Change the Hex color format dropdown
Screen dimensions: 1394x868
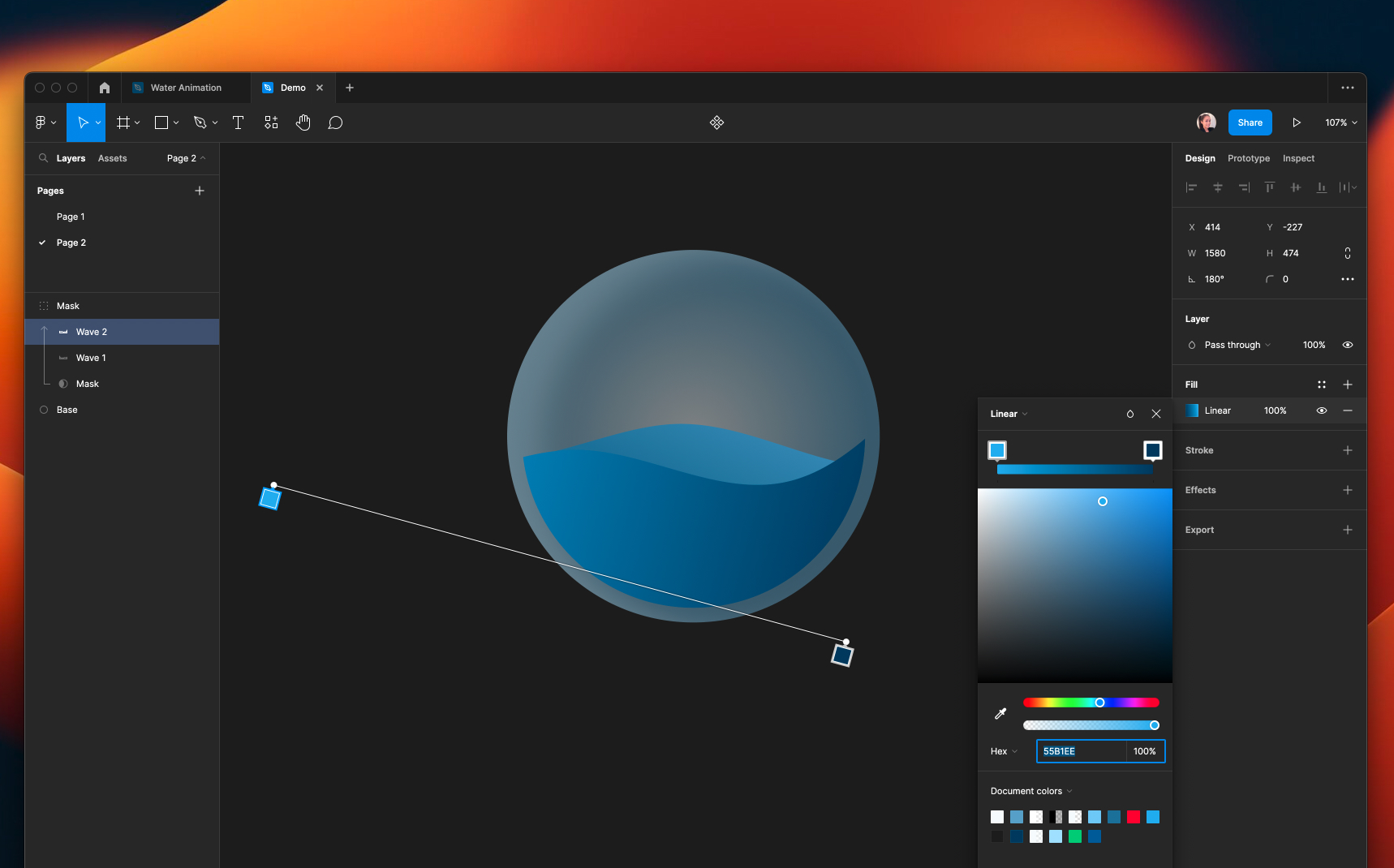tap(1004, 751)
